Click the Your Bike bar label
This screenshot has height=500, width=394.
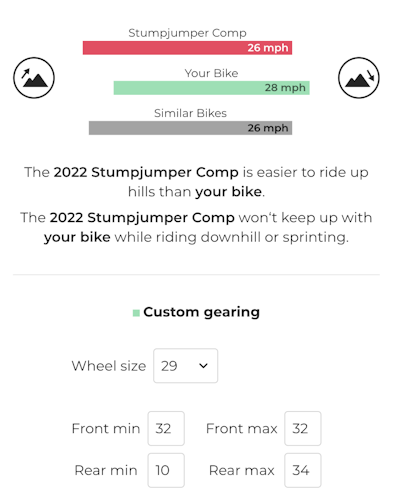pos(211,73)
